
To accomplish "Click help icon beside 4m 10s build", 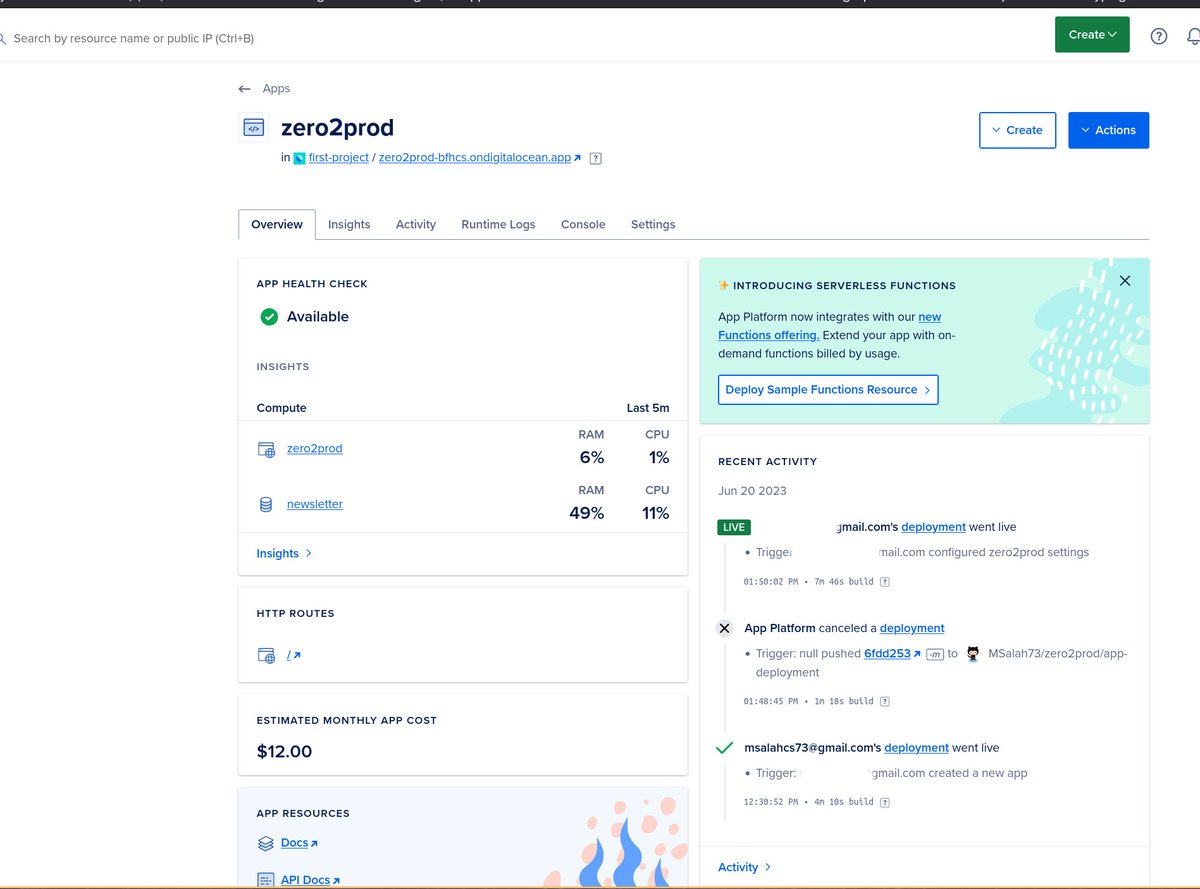I will point(885,801).
